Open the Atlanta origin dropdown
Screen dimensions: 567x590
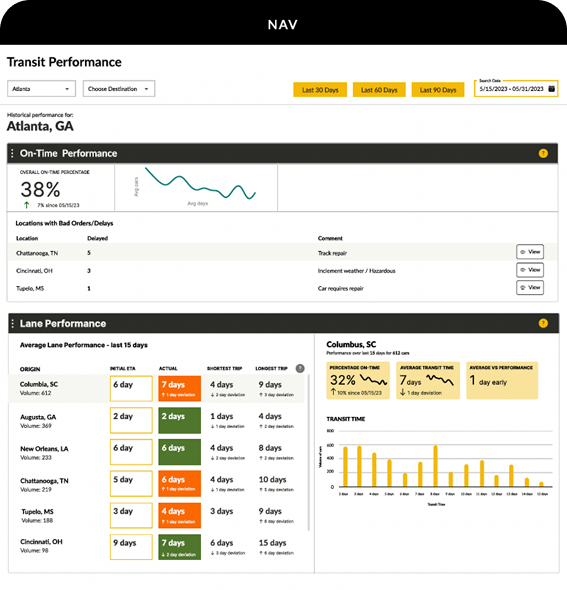pyautogui.click(x=41, y=89)
